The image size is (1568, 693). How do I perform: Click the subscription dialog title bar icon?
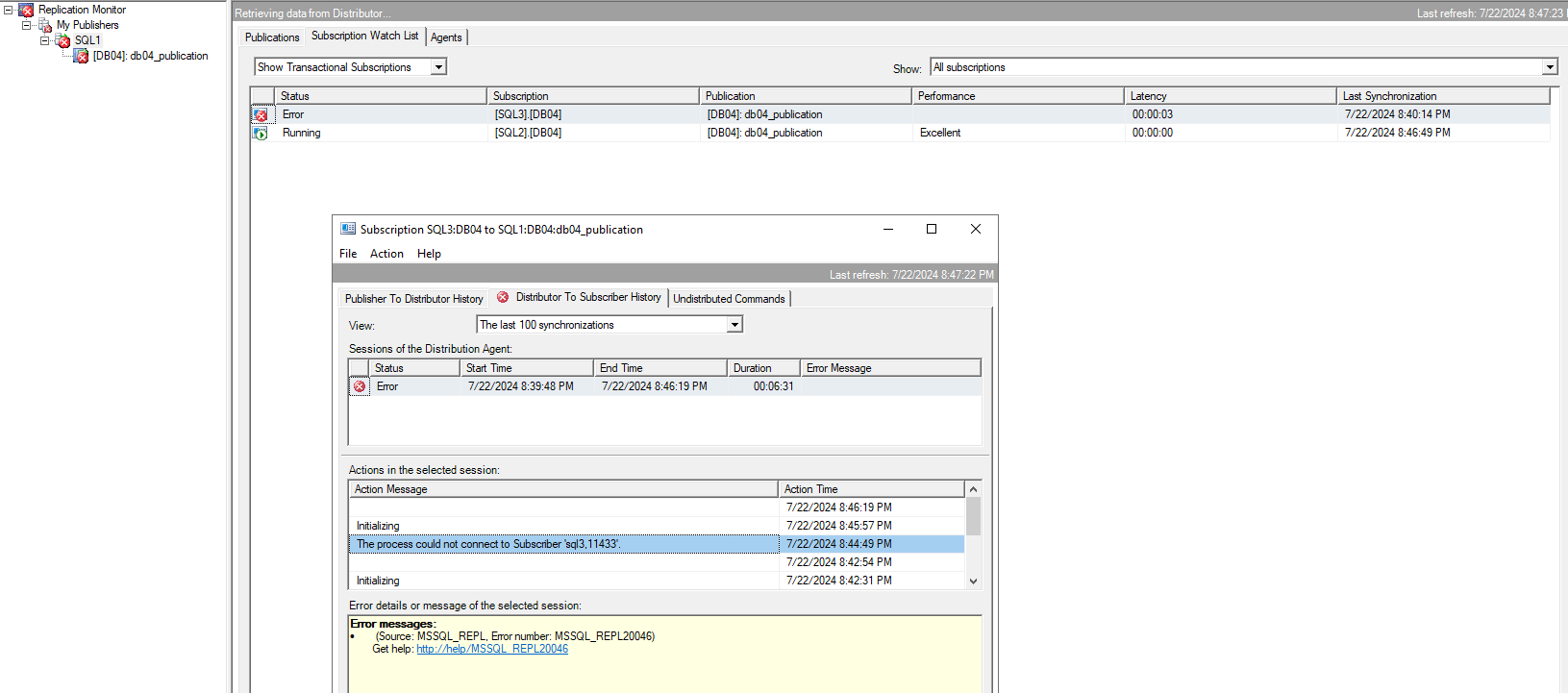348,230
